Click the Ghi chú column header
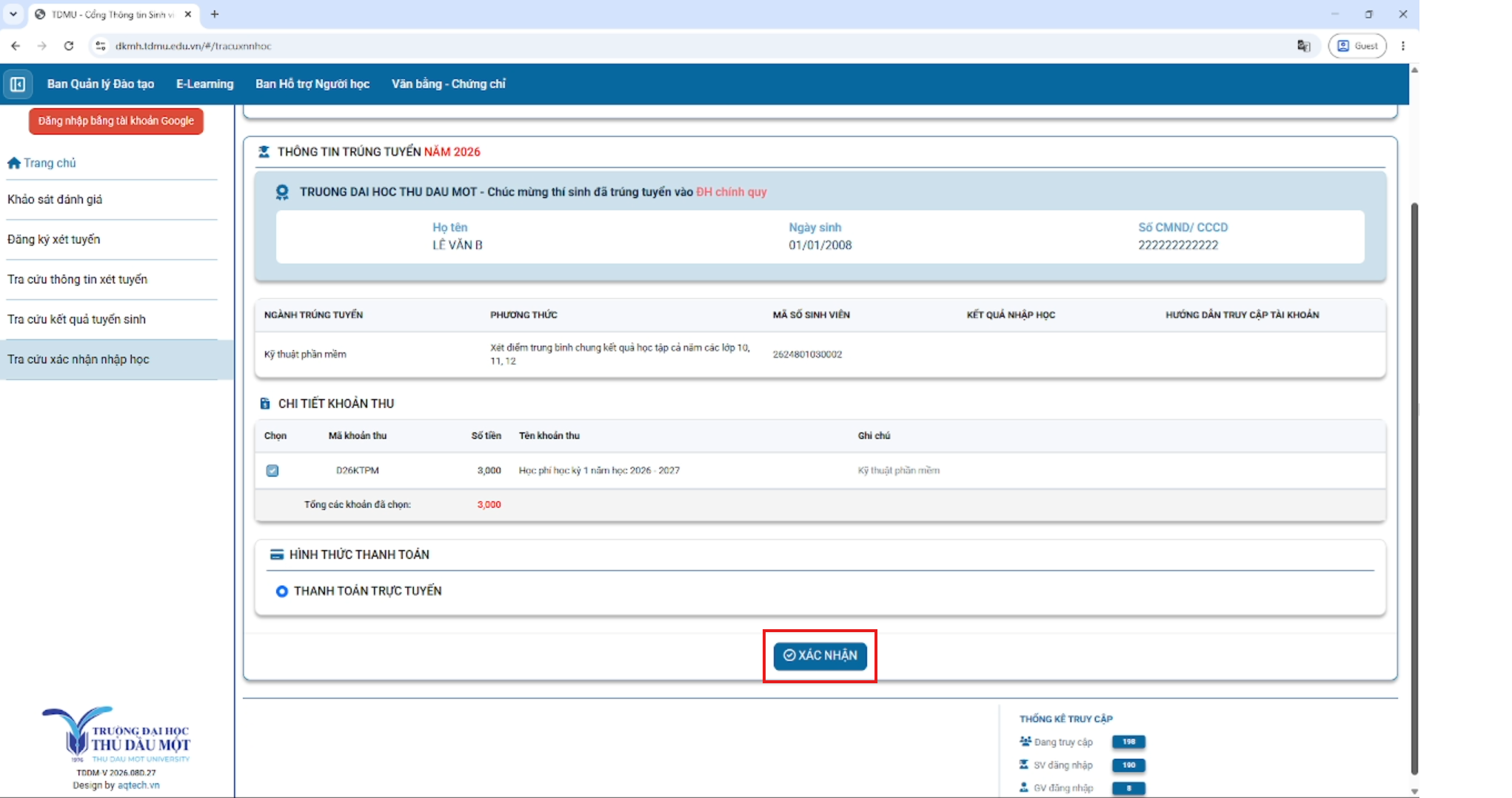 tap(874, 436)
